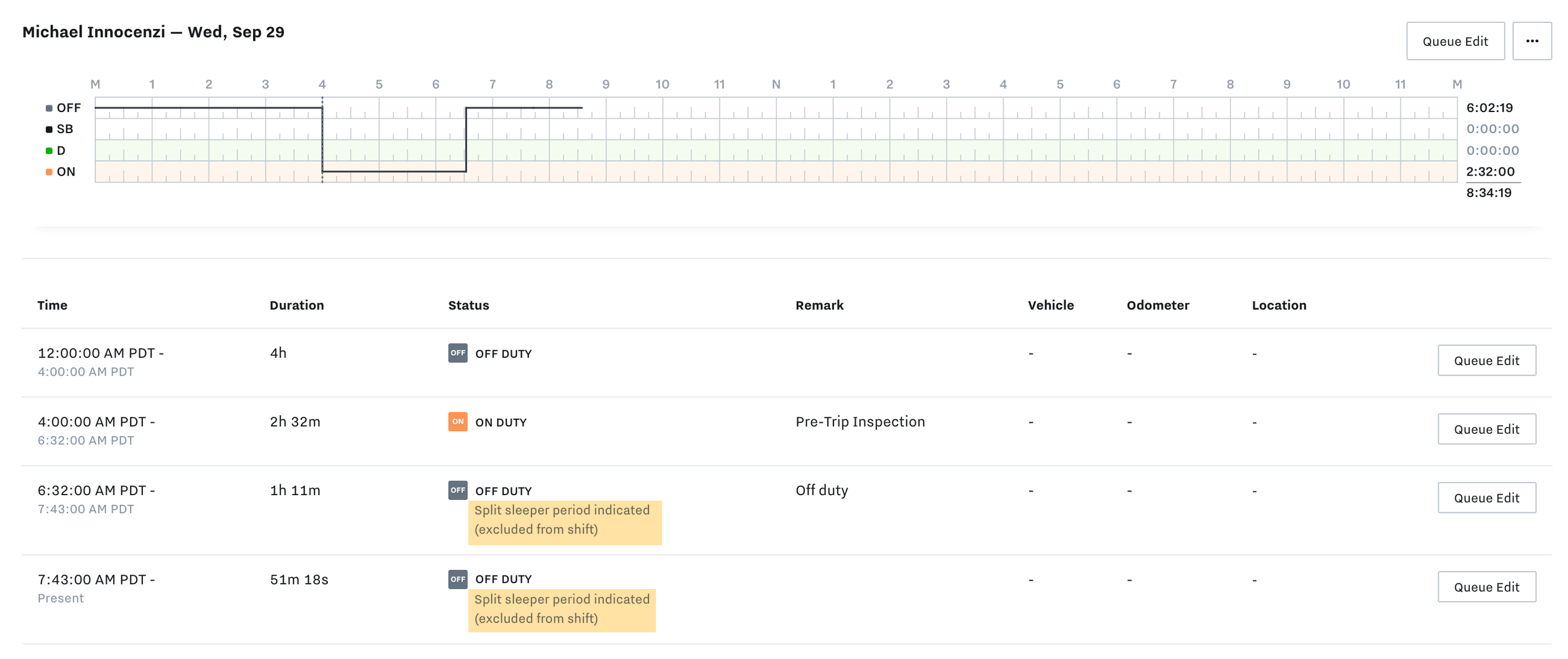Click the SB legend icon on the log graph
Image resolution: width=1568 pixels, height=659 pixels.
pyautogui.click(x=49, y=129)
